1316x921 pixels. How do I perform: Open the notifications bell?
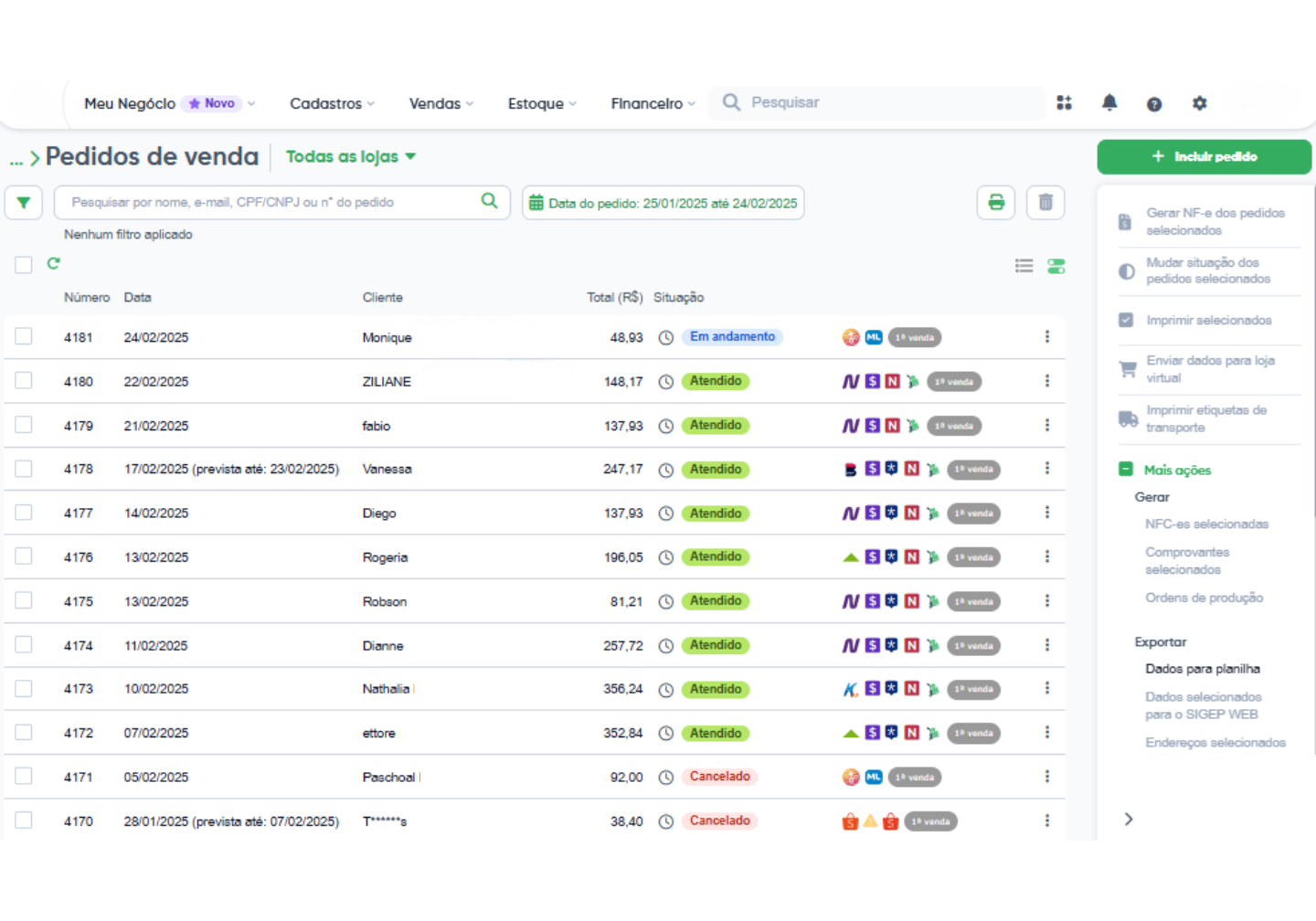pyautogui.click(x=1109, y=103)
